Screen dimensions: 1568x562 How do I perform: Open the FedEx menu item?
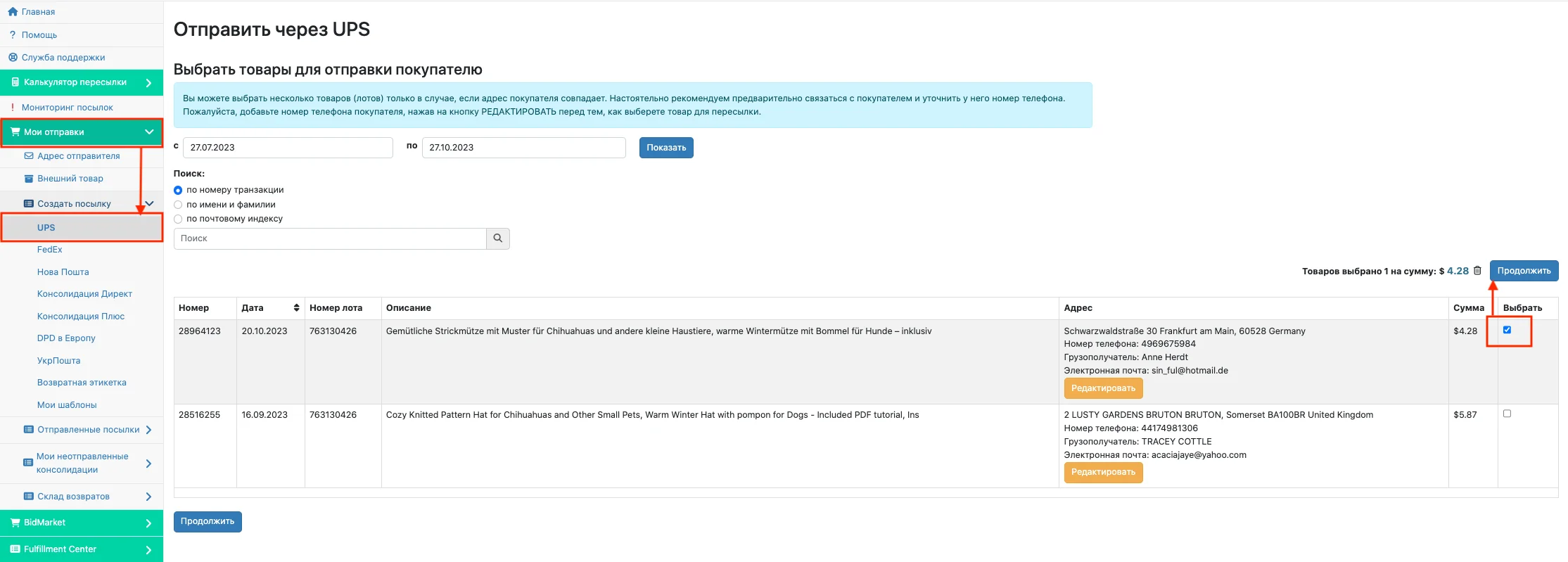click(x=50, y=250)
